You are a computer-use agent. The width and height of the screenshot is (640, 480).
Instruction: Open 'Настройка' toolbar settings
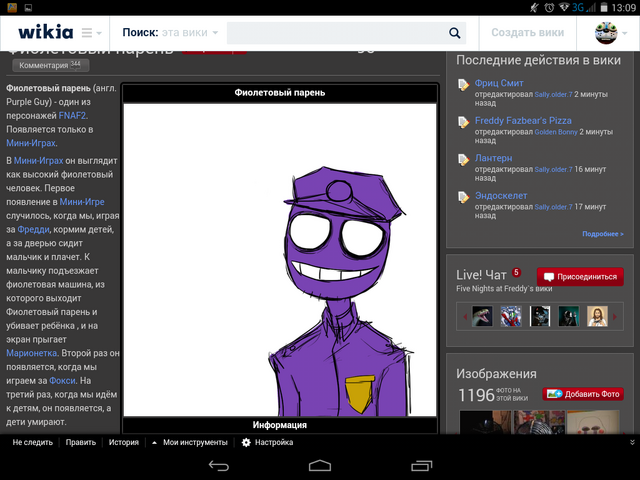point(267,442)
